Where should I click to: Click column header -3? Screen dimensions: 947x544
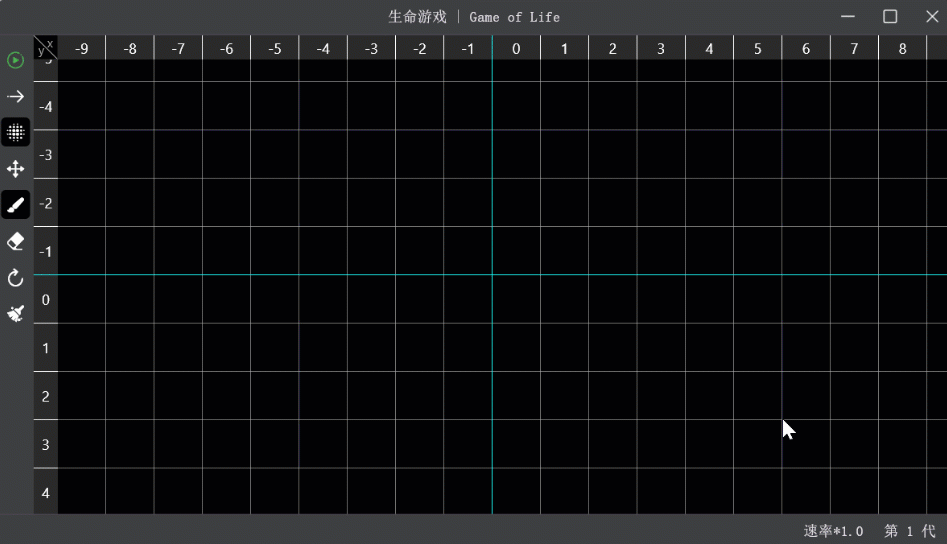[371, 48]
